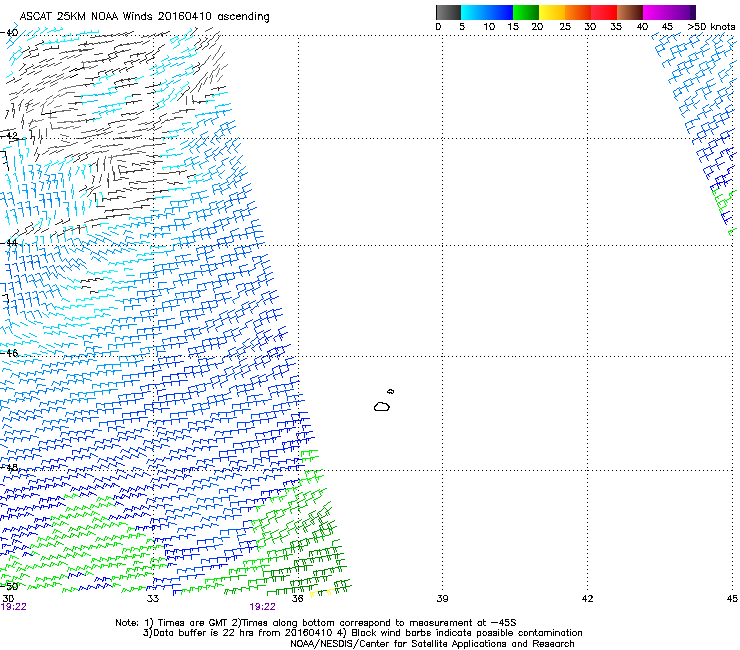
Task: Click the red 30-35 knots color band
Action: tap(604, 12)
